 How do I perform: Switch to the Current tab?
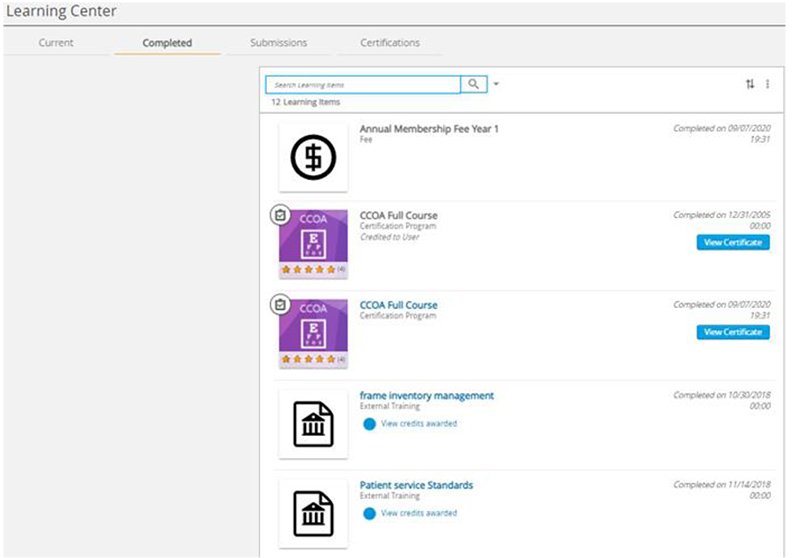coord(56,43)
